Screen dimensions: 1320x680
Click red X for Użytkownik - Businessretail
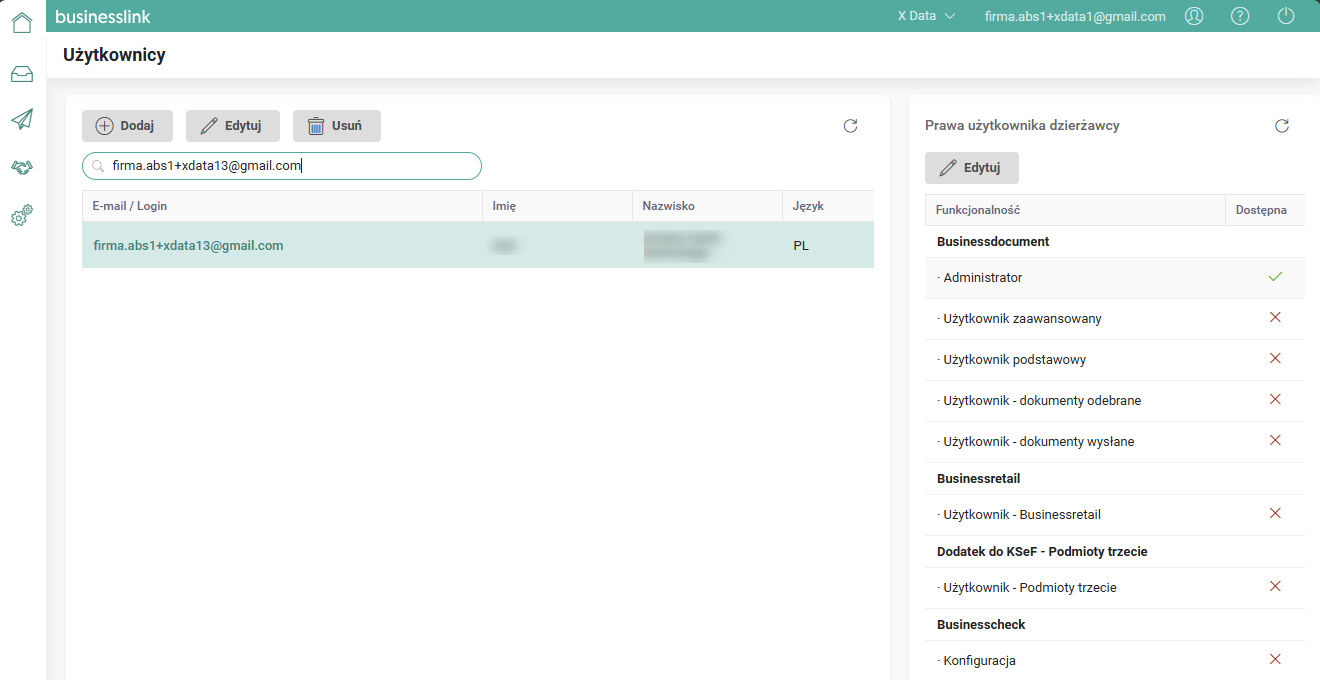click(x=1275, y=513)
